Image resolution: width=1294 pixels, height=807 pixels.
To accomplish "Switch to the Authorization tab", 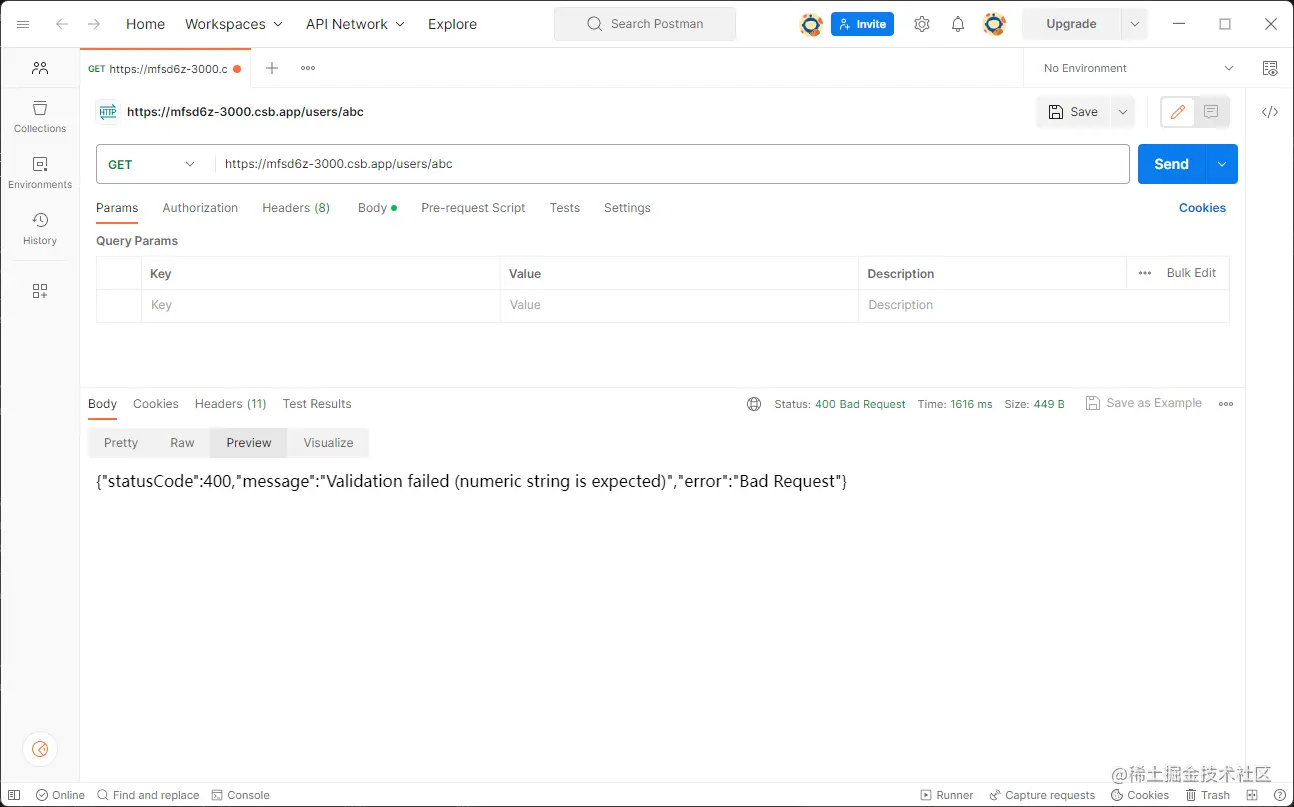I will tap(200, 208).
